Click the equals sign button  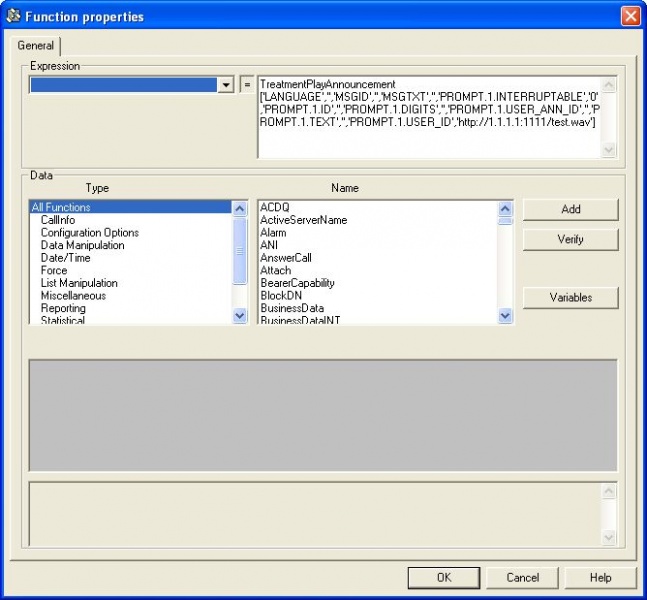coord(247,85)
